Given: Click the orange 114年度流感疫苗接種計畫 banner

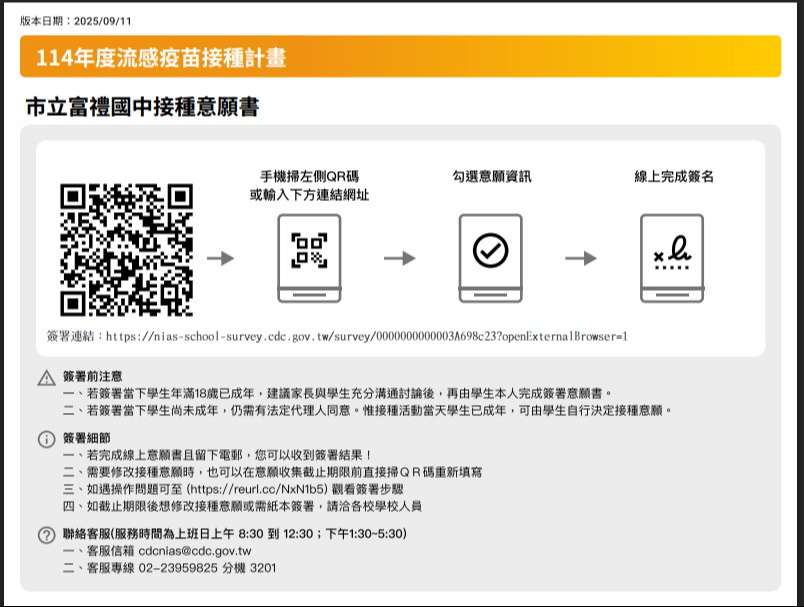Looking at the screenshot, I should click(400, 57).
